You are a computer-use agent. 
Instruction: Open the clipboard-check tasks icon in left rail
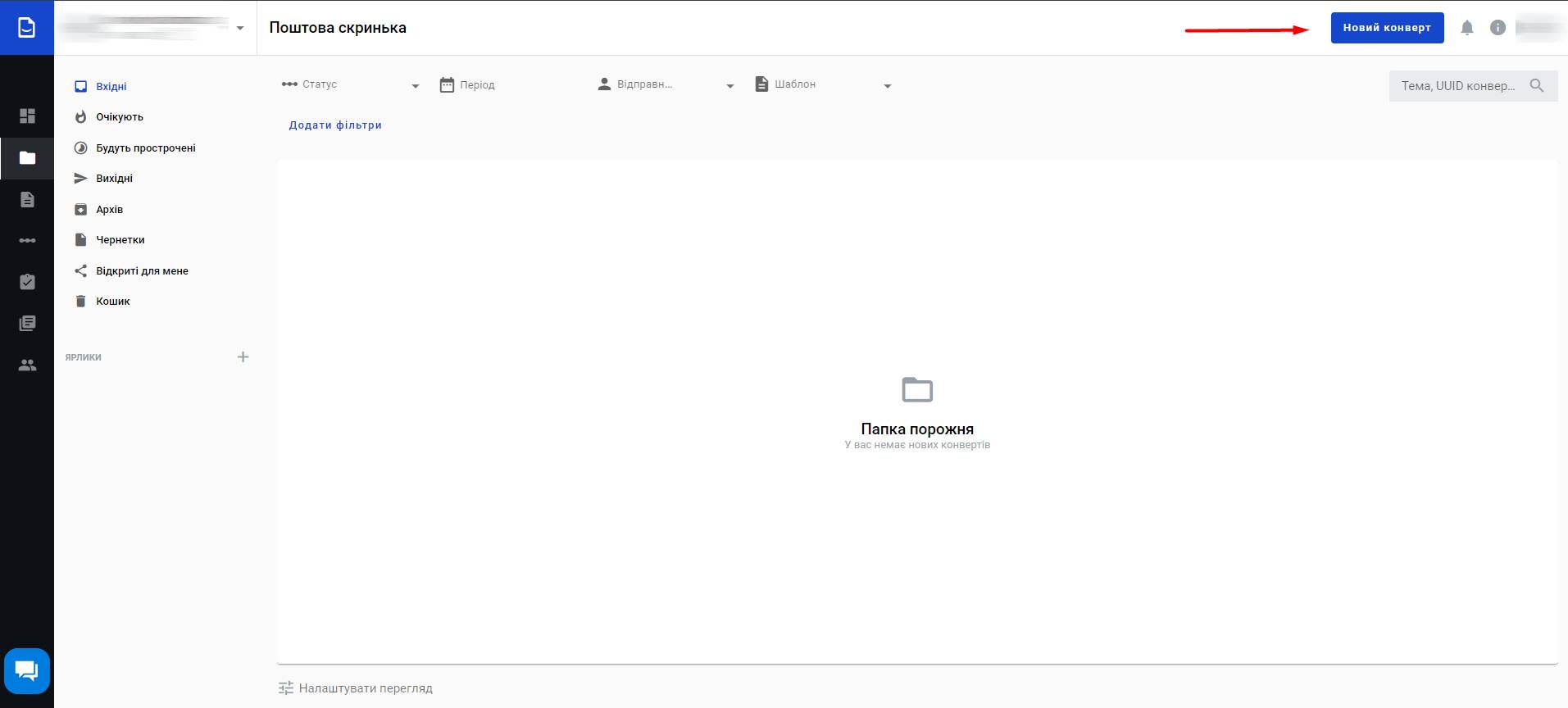27,282
